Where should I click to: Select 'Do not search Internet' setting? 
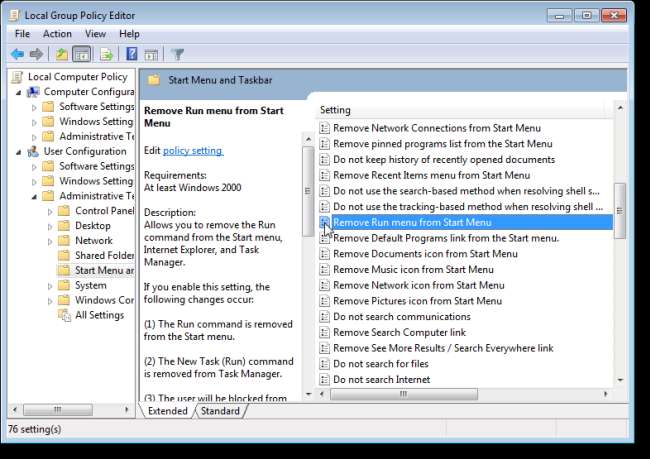click(381, 379)
